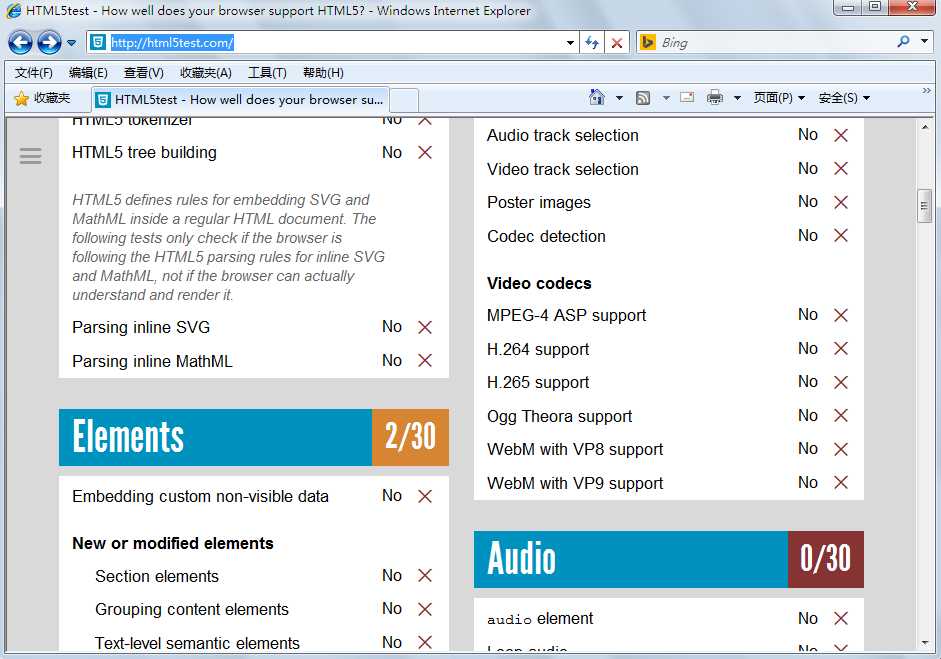Open the 编辑(E) menu

(88, 73)
